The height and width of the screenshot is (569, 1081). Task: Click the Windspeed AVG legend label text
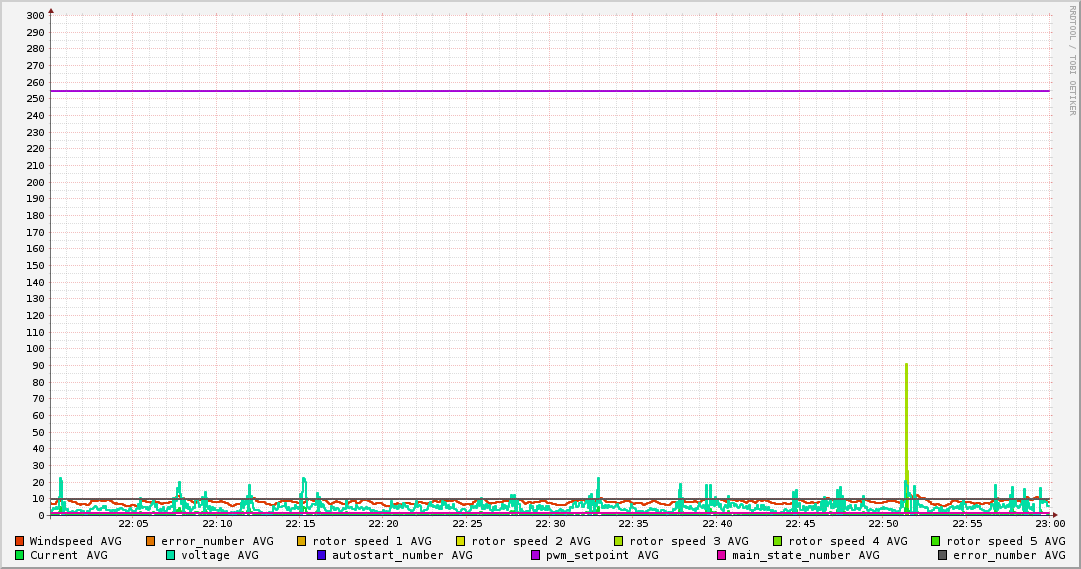point(75,541)
